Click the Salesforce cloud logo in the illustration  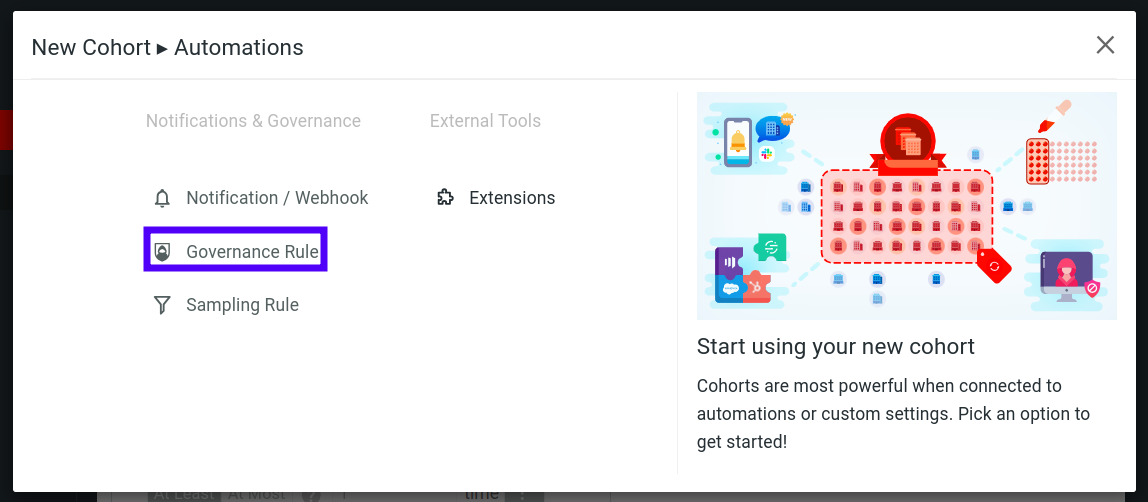coord(730,288)
